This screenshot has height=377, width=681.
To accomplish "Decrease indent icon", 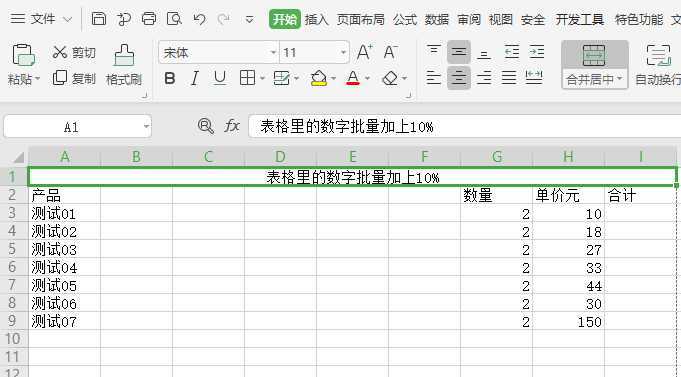I will coord(512,52).
